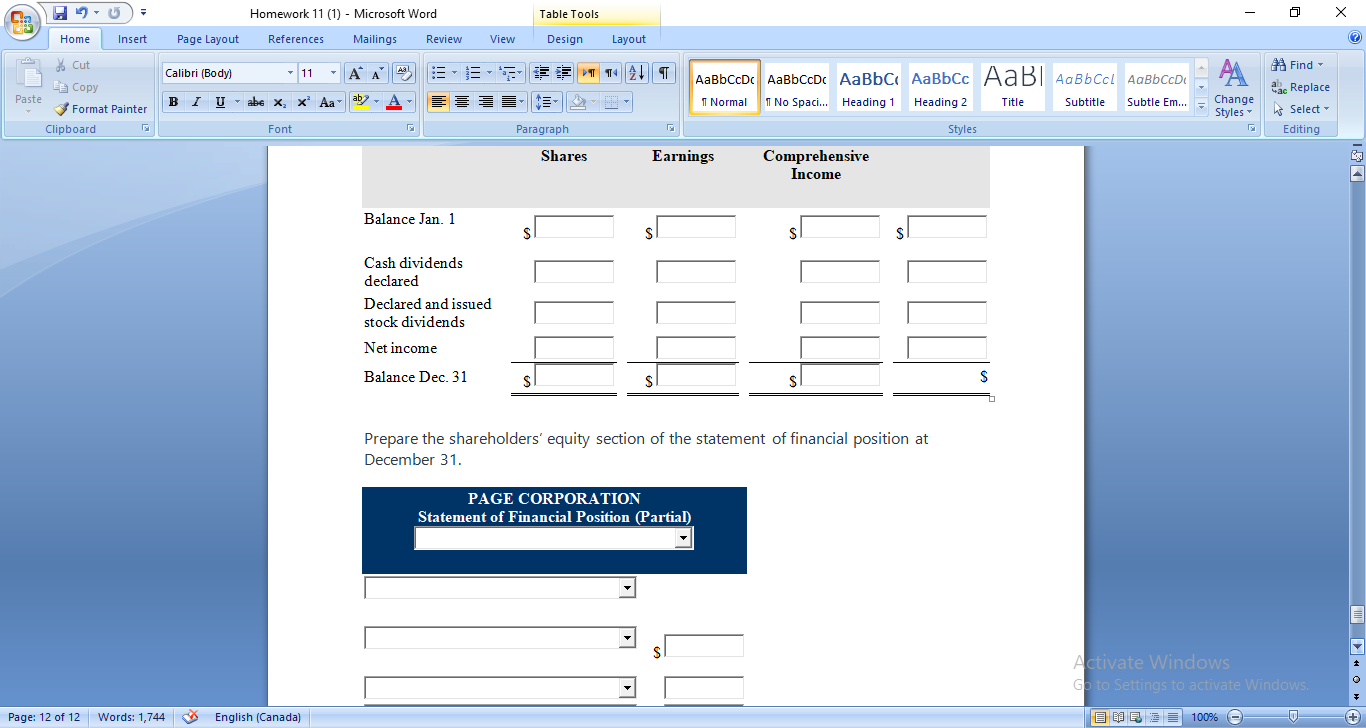The width and height of the screenshot is (1366, 728).
Task: Sort the selected text alphabetically
Action: point(637,73)
